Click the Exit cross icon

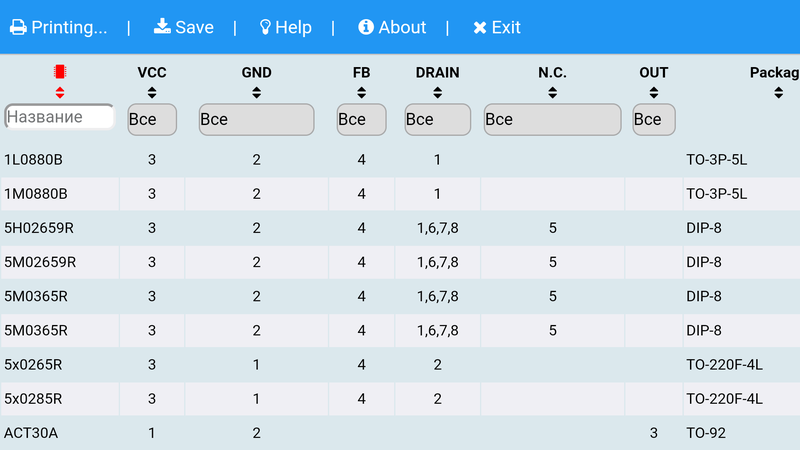point(480,28)
